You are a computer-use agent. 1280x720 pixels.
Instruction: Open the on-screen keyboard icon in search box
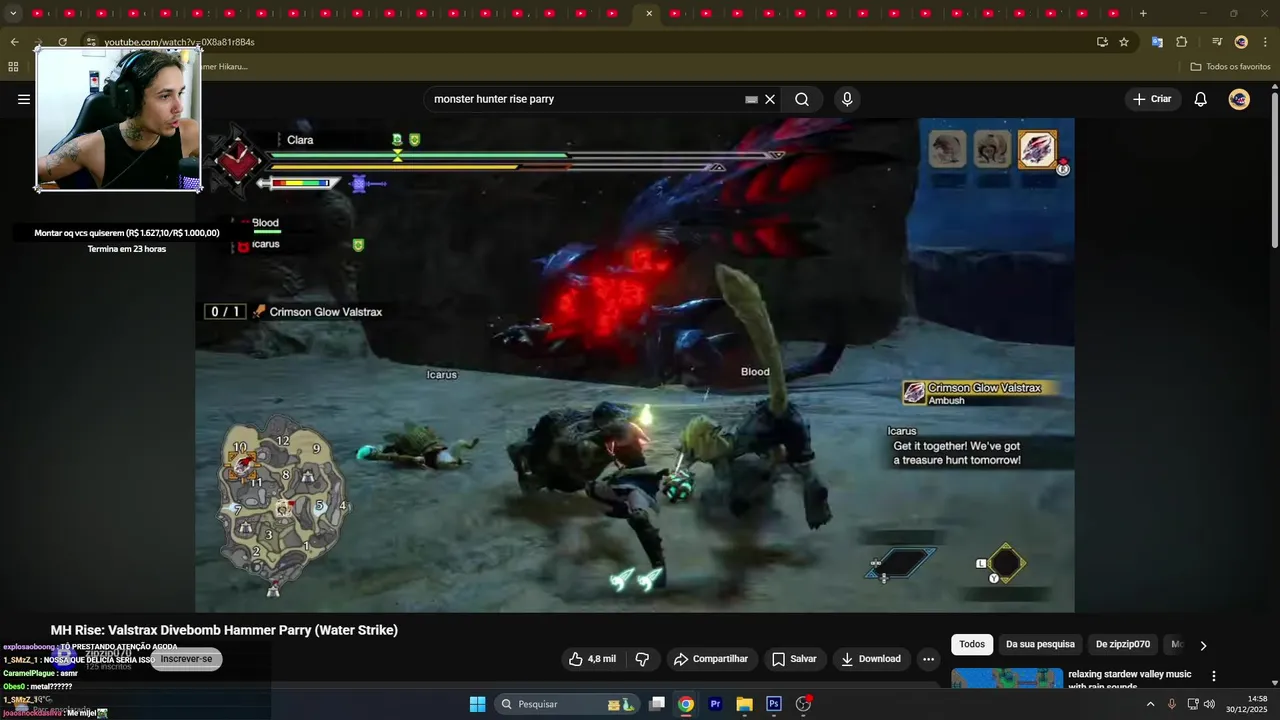[751, 99]
